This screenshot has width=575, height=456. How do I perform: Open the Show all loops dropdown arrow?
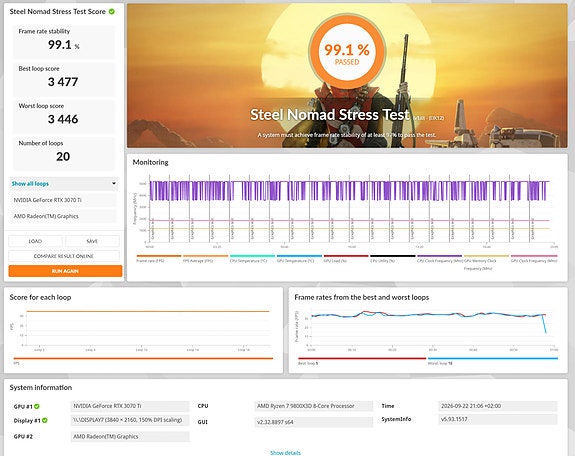[x=114, y=183]
